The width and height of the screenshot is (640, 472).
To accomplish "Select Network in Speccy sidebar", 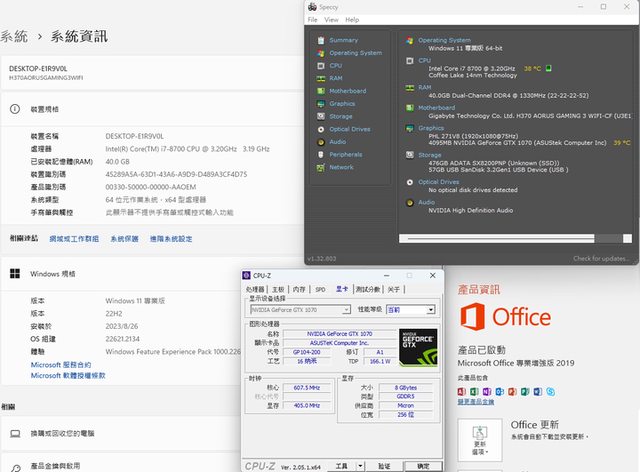I will pos(340,167).
